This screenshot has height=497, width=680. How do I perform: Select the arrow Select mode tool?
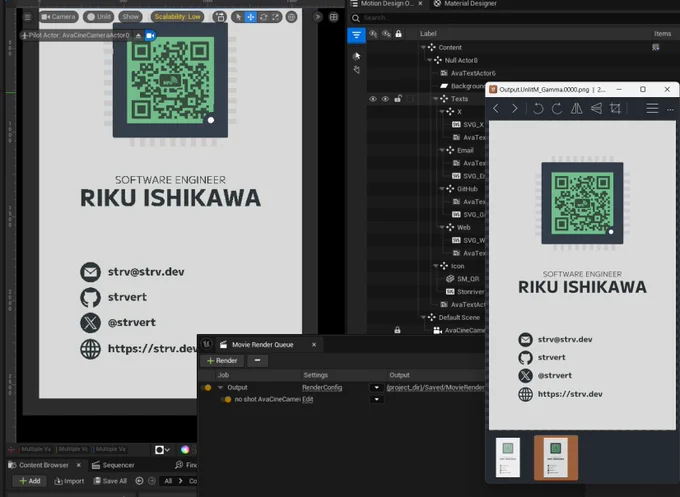point(238,17)
